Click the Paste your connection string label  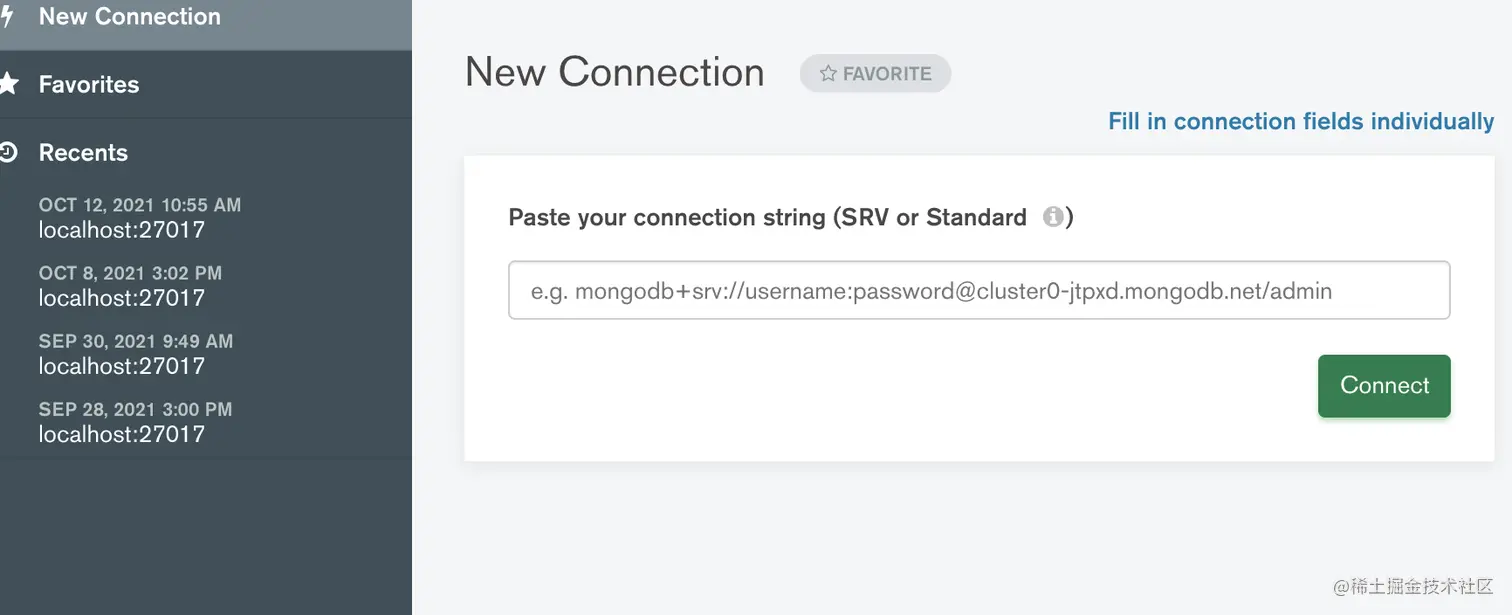(x=767, y=218)
